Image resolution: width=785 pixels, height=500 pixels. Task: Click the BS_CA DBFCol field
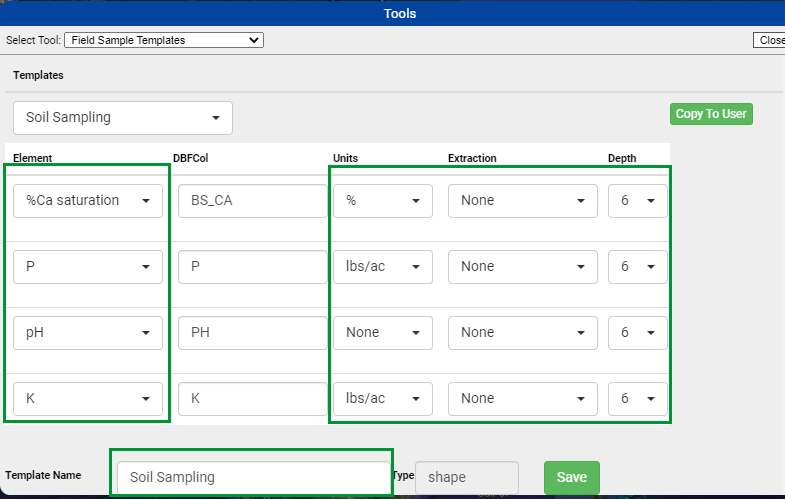click(252, 201)
